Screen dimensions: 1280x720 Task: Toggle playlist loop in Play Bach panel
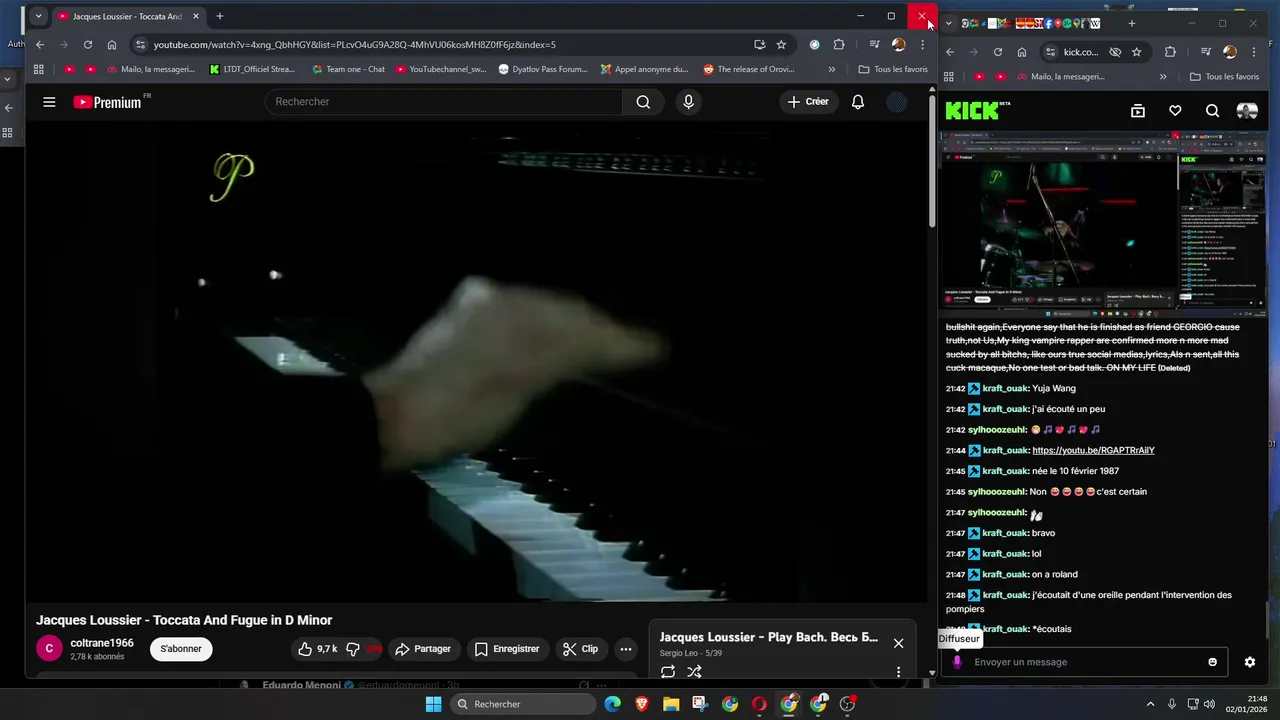(x=668, y=672)
